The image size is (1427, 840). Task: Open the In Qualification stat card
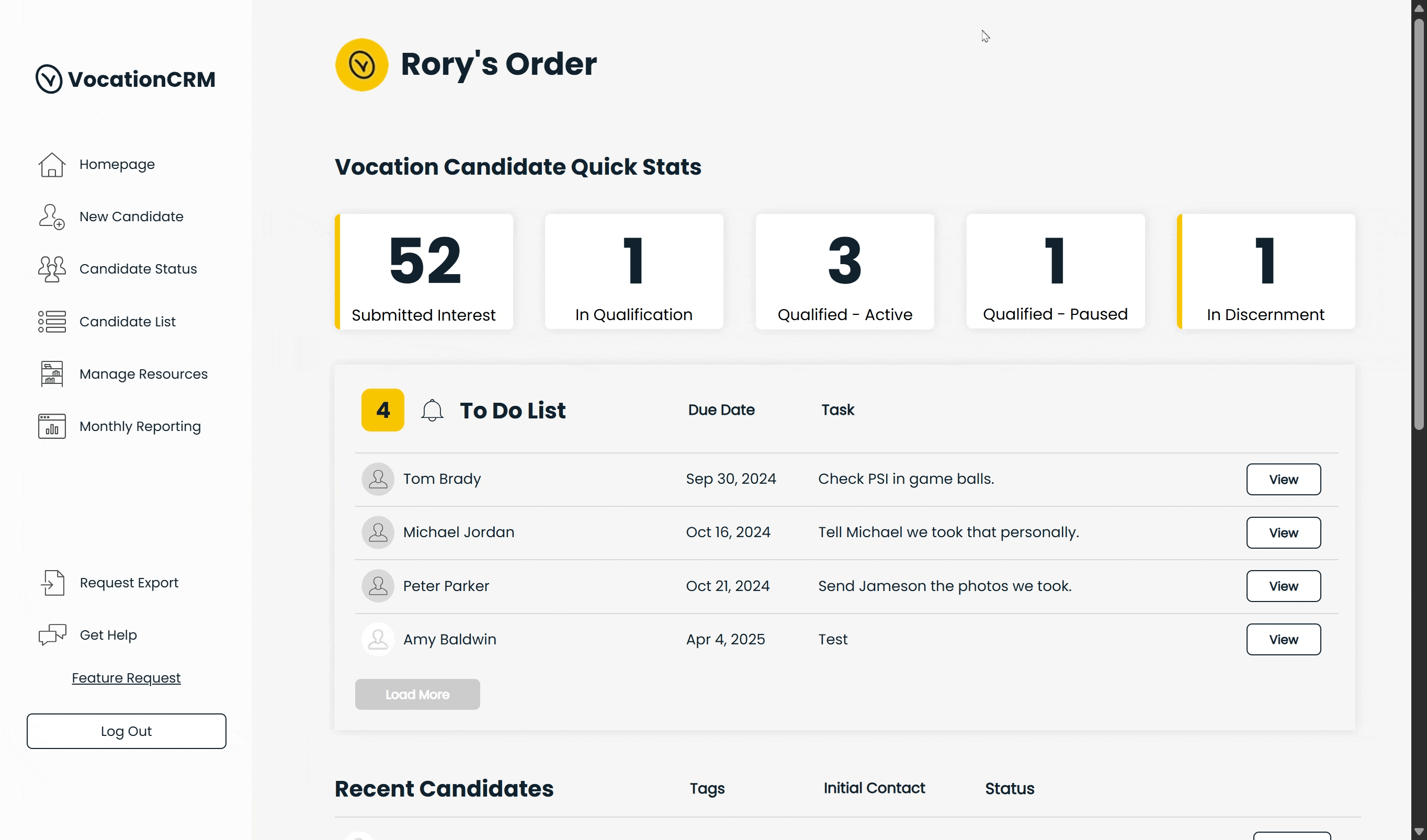point(634,271)
